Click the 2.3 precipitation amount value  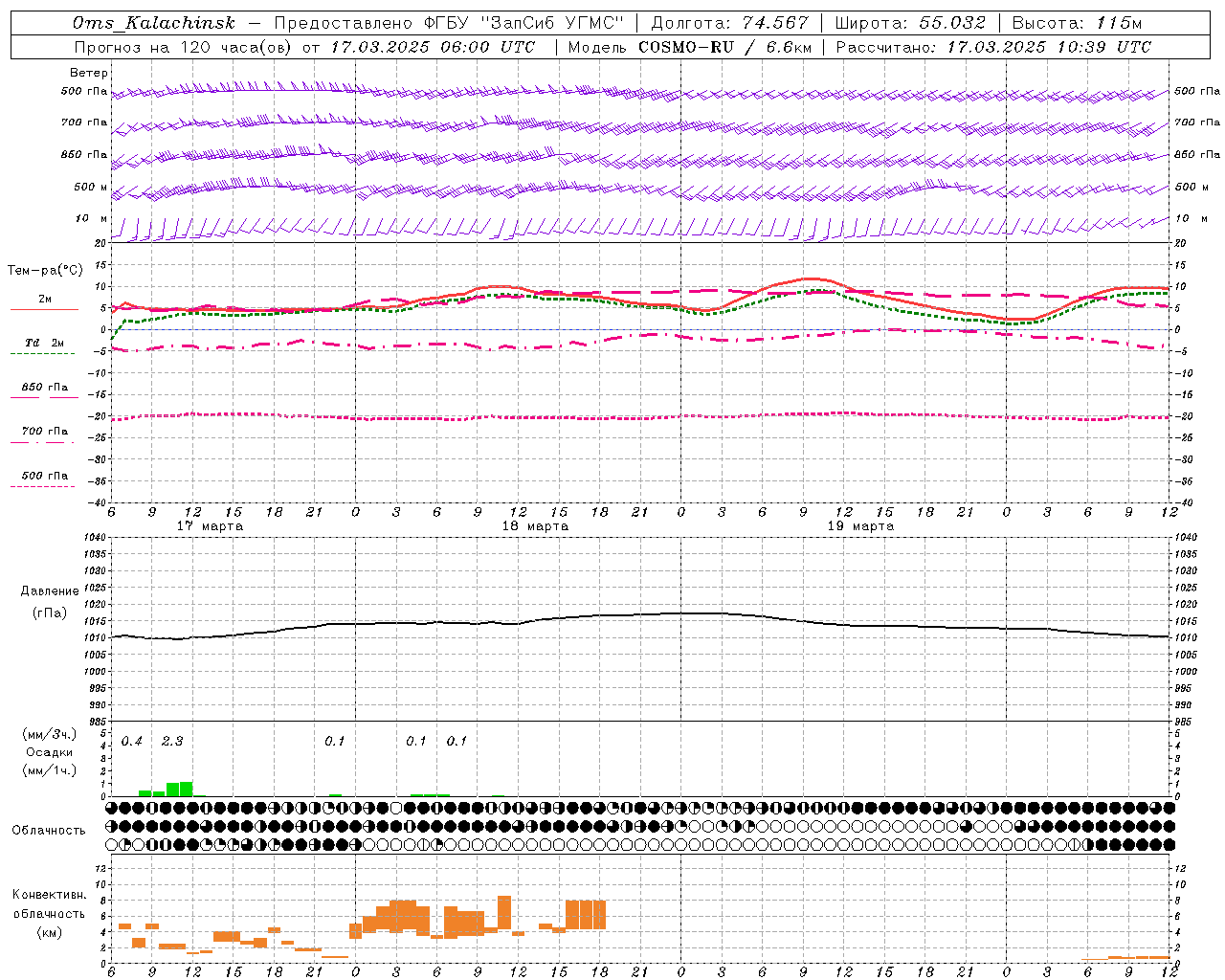point(172,742)
